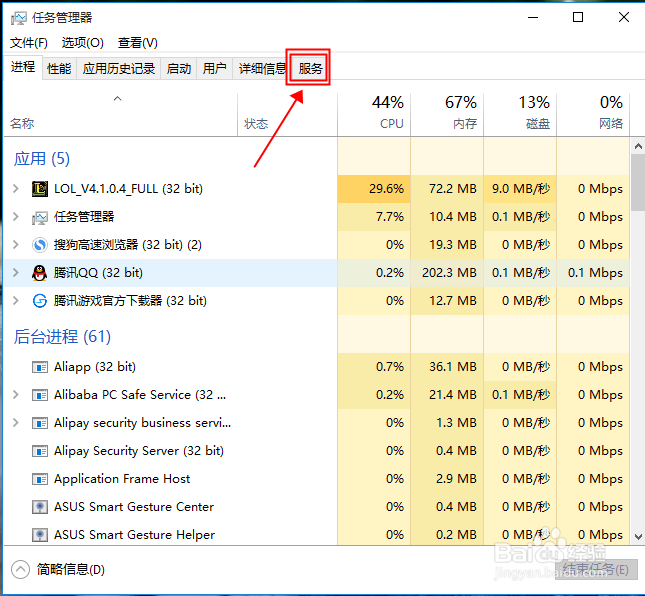645x596 pixels.
Task: Expand the Alibaba PC Safe Service group
Action: point(16,395)
